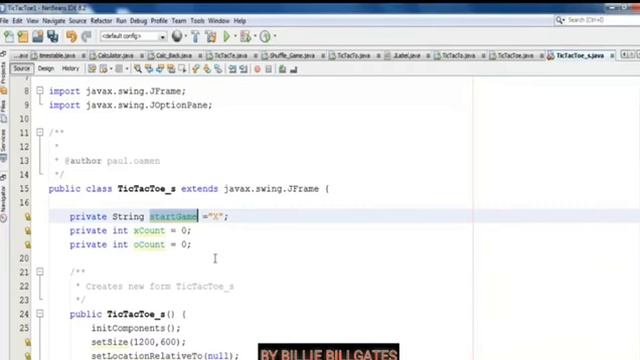The image size is (640, 360).
Task: Click the Clean and Build Project icon
Action: (211, 37)
